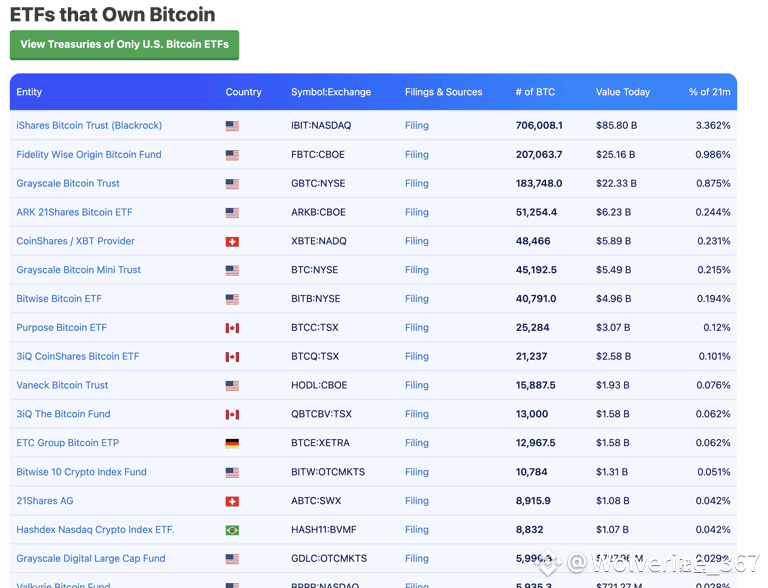Image resolution: width=768 pixels, height=588 pixels.
Task: Click US flag in Grayscale Bitcoin Trust row
Action: coord(232,184)
